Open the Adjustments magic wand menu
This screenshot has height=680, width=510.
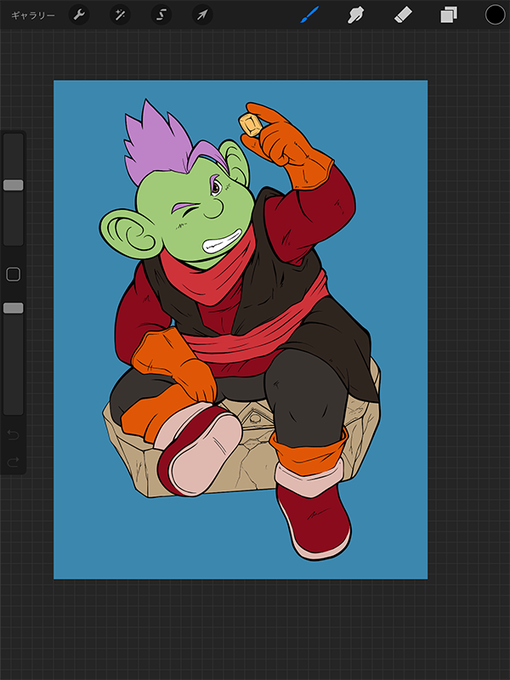pos(120,15)
